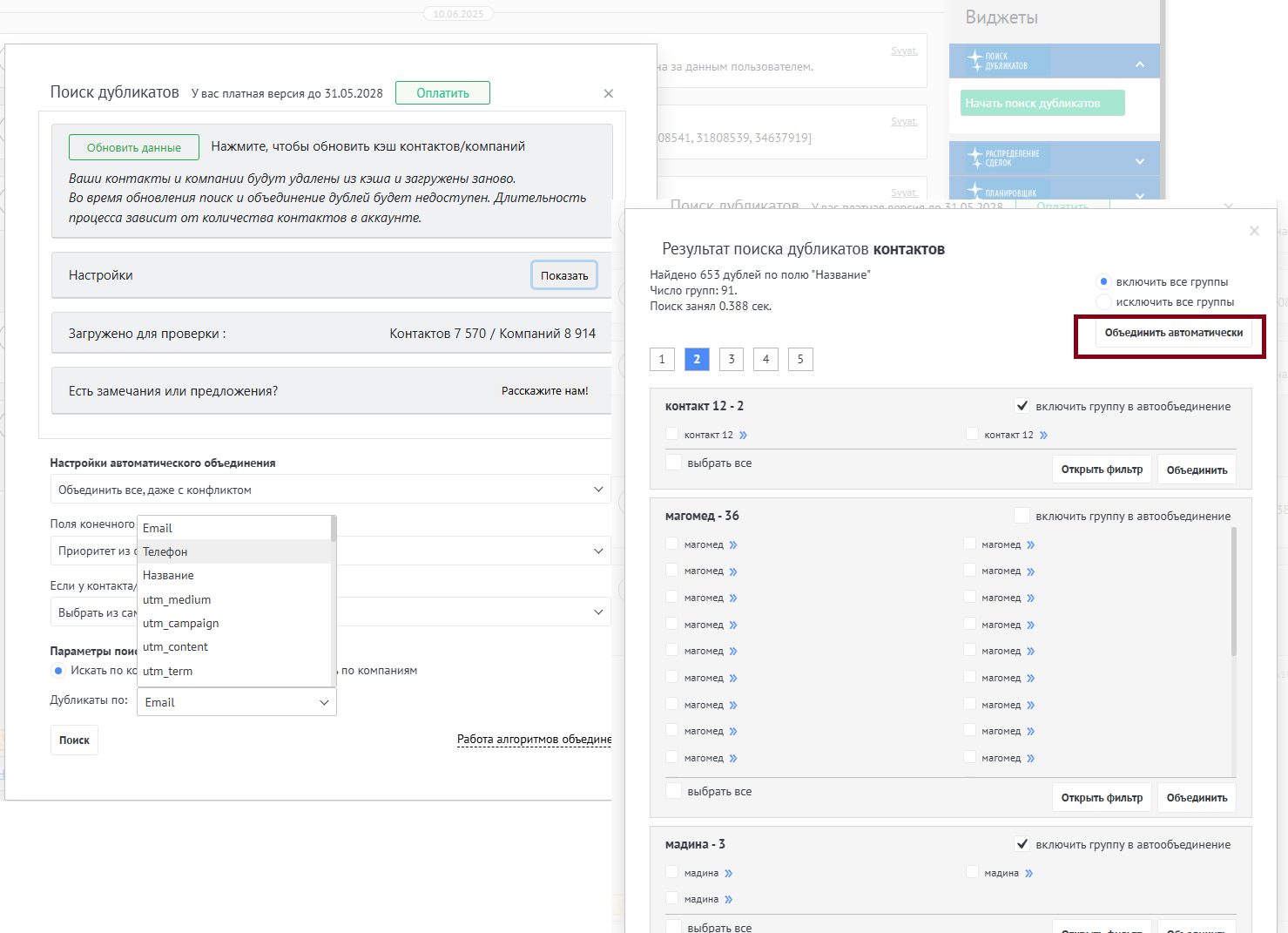Go to results page 1
This screenshot has width=1288, height=933.
click(662, 359)
